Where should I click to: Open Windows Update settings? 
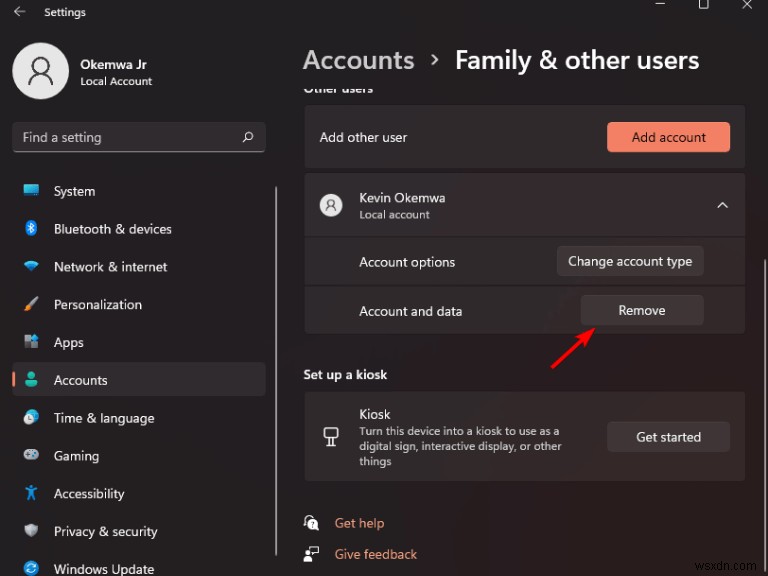point(139,568)
